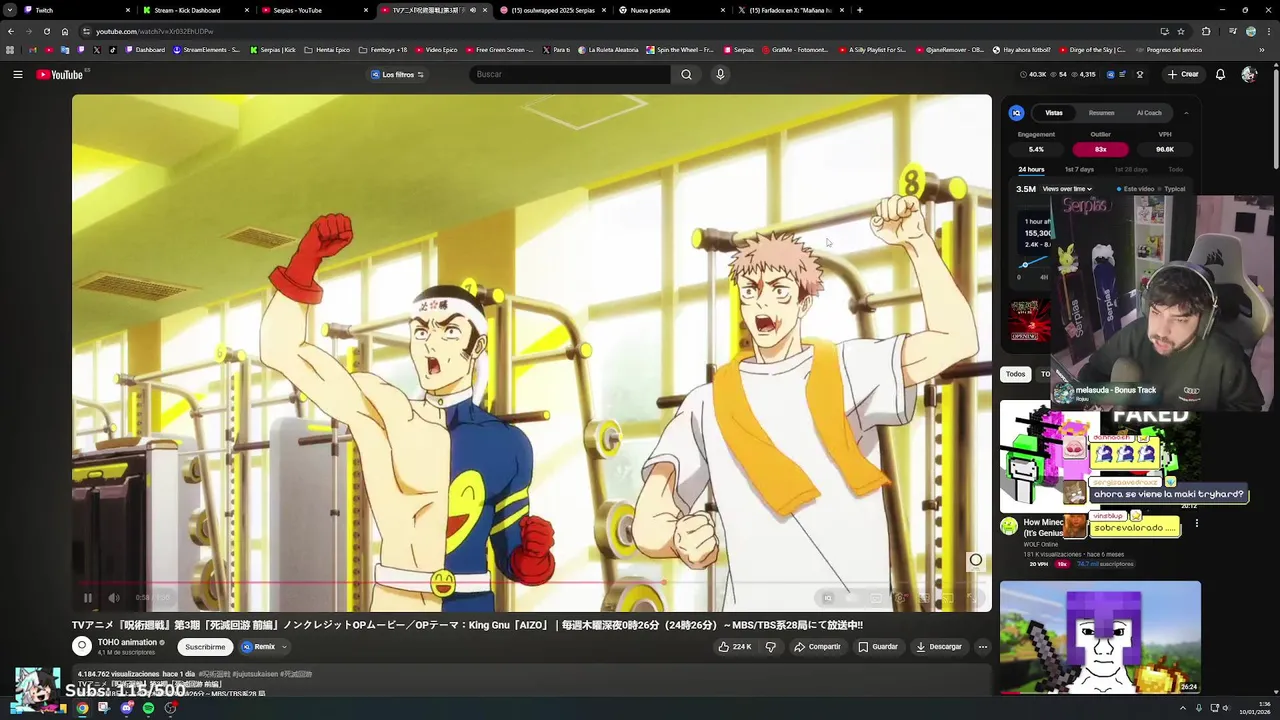Click the VidIQ logo in the stats panel

pyautogui.click(x=1016, y=113)
